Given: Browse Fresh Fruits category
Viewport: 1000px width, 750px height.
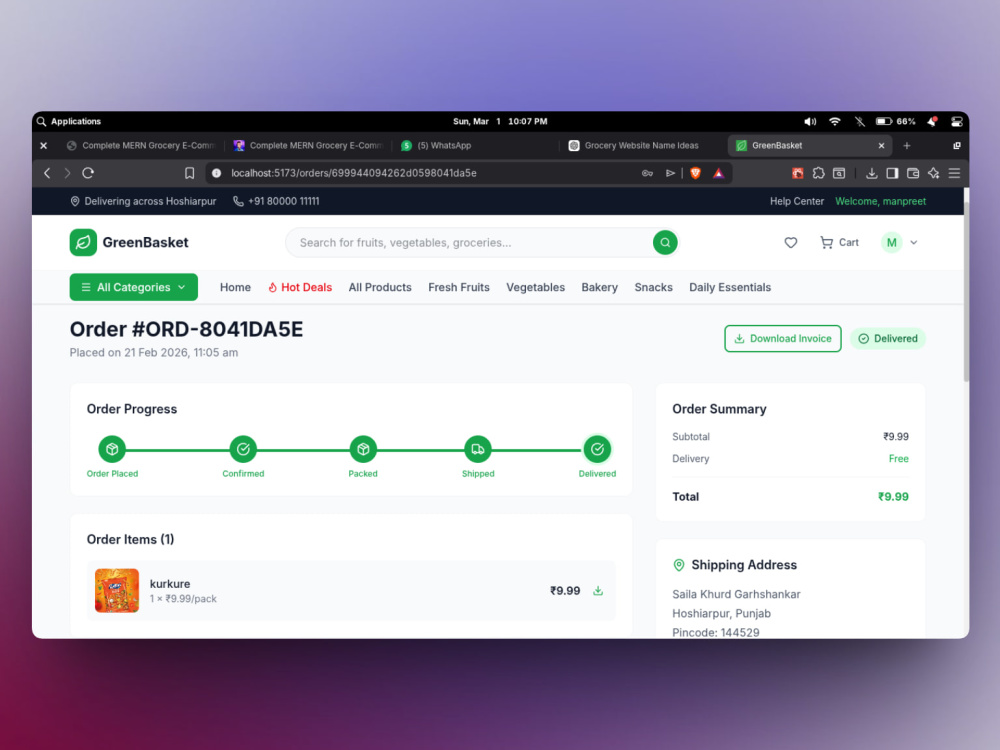Looking at the screenshot, I should pos(459,287).
